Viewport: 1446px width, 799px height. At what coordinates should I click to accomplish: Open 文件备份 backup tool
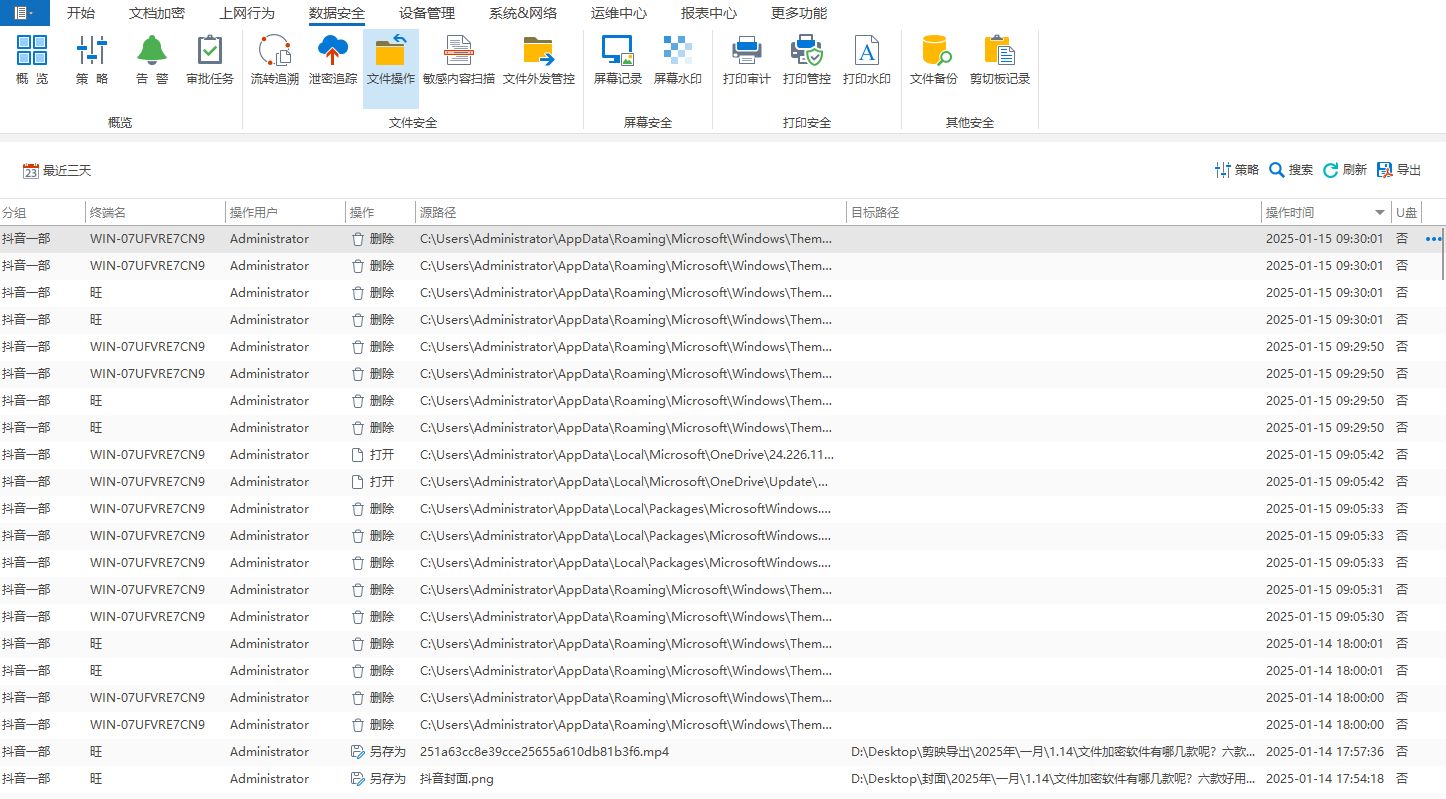click(933, 59)
